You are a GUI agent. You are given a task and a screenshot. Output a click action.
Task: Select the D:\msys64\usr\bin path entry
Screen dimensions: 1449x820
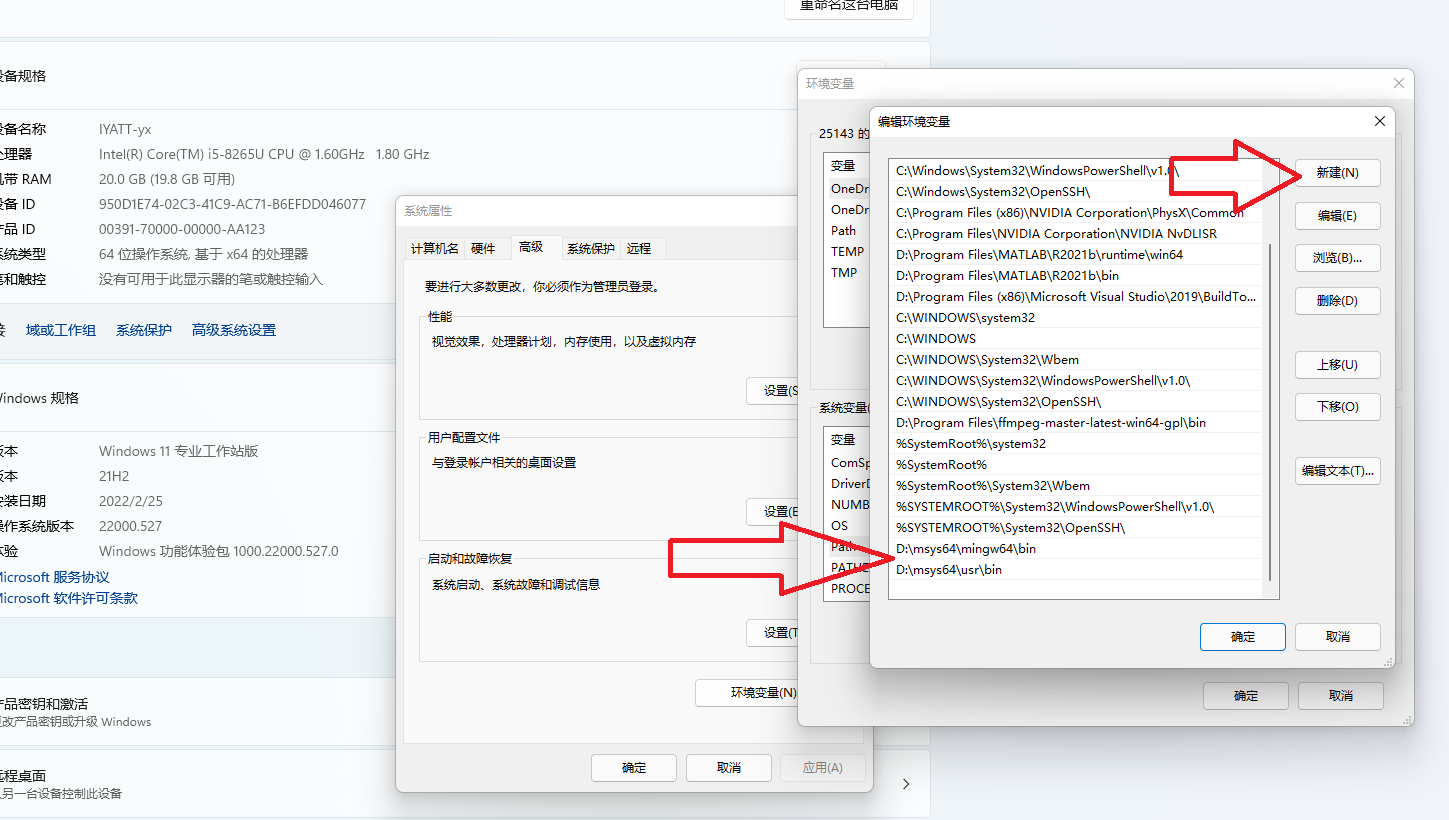click(x=949, y=570)
